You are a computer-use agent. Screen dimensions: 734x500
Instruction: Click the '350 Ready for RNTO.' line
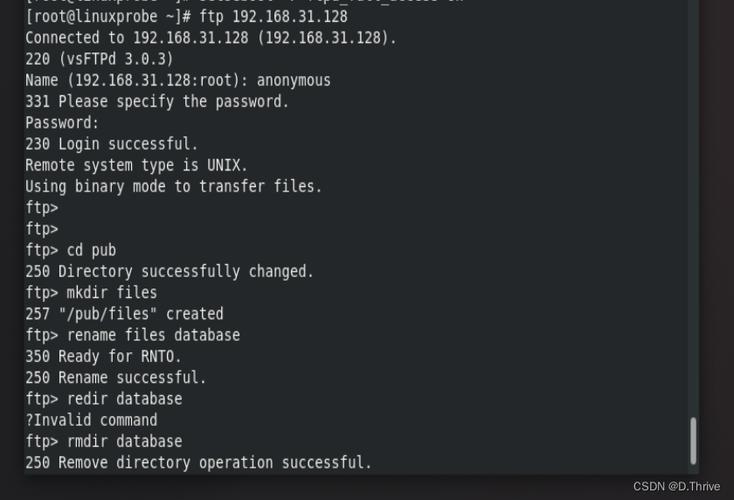[x=103, y=356]
